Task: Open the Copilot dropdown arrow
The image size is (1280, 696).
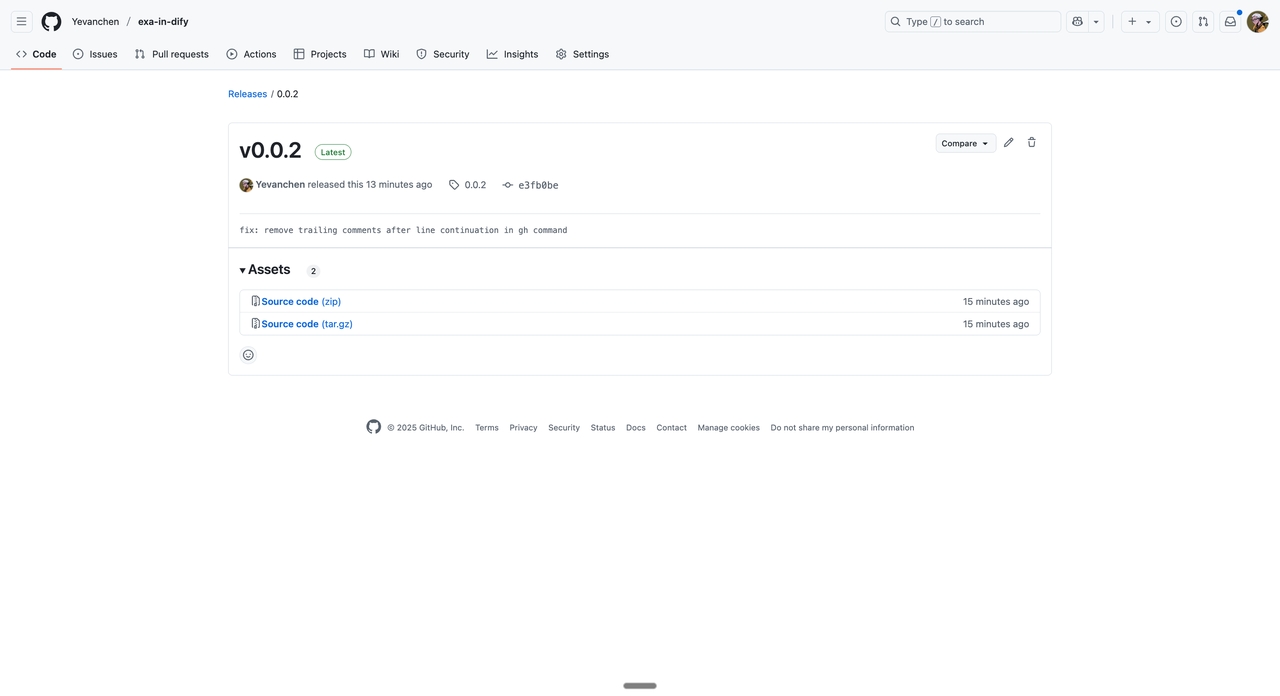Action: [1096, 21]
